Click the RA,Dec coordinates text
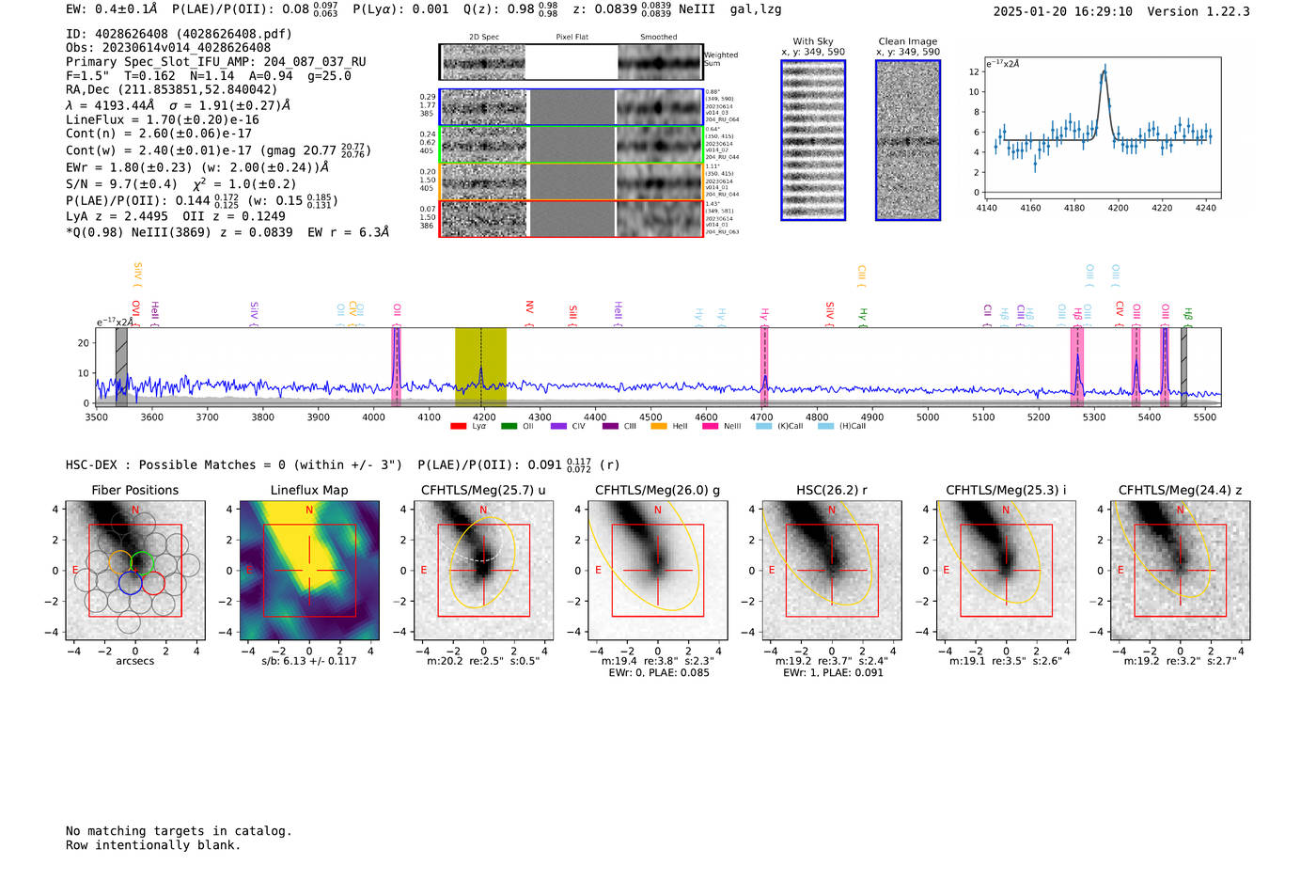The width and height of the screenshot is (1316, 896). [171, 90]
